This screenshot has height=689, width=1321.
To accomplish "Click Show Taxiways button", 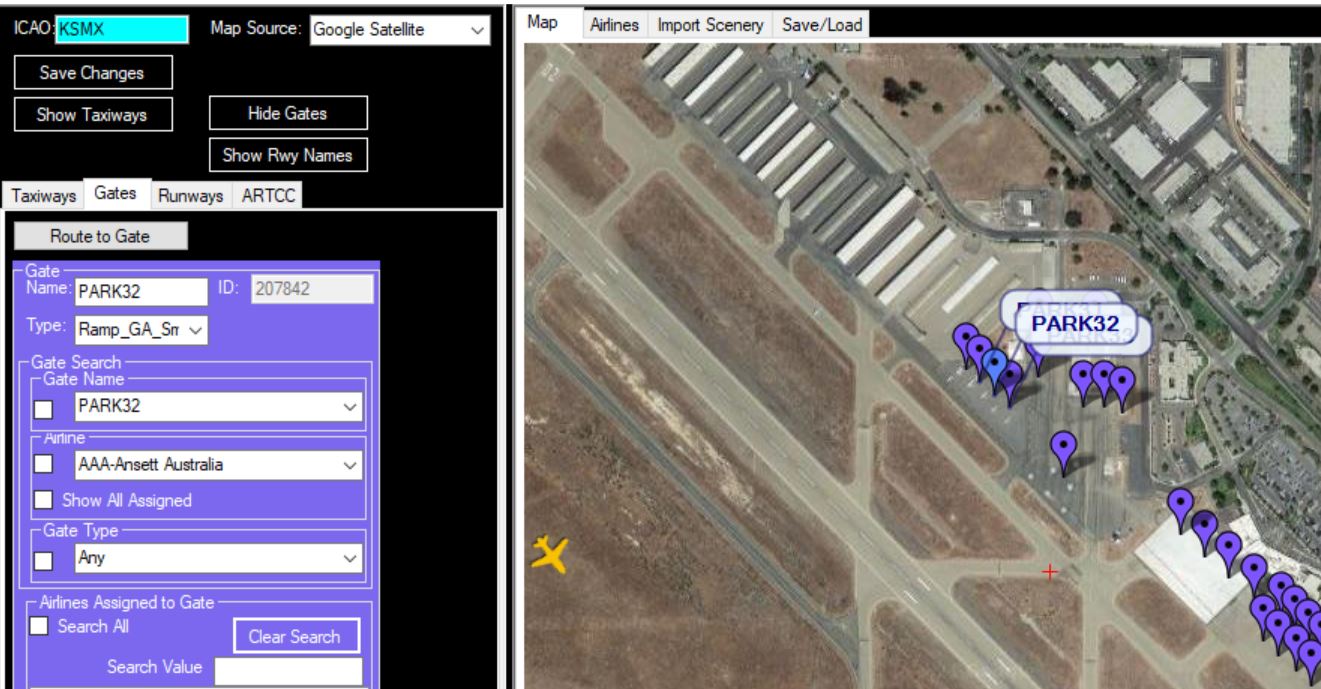I will pyautogui.click(x=92, y=114).
